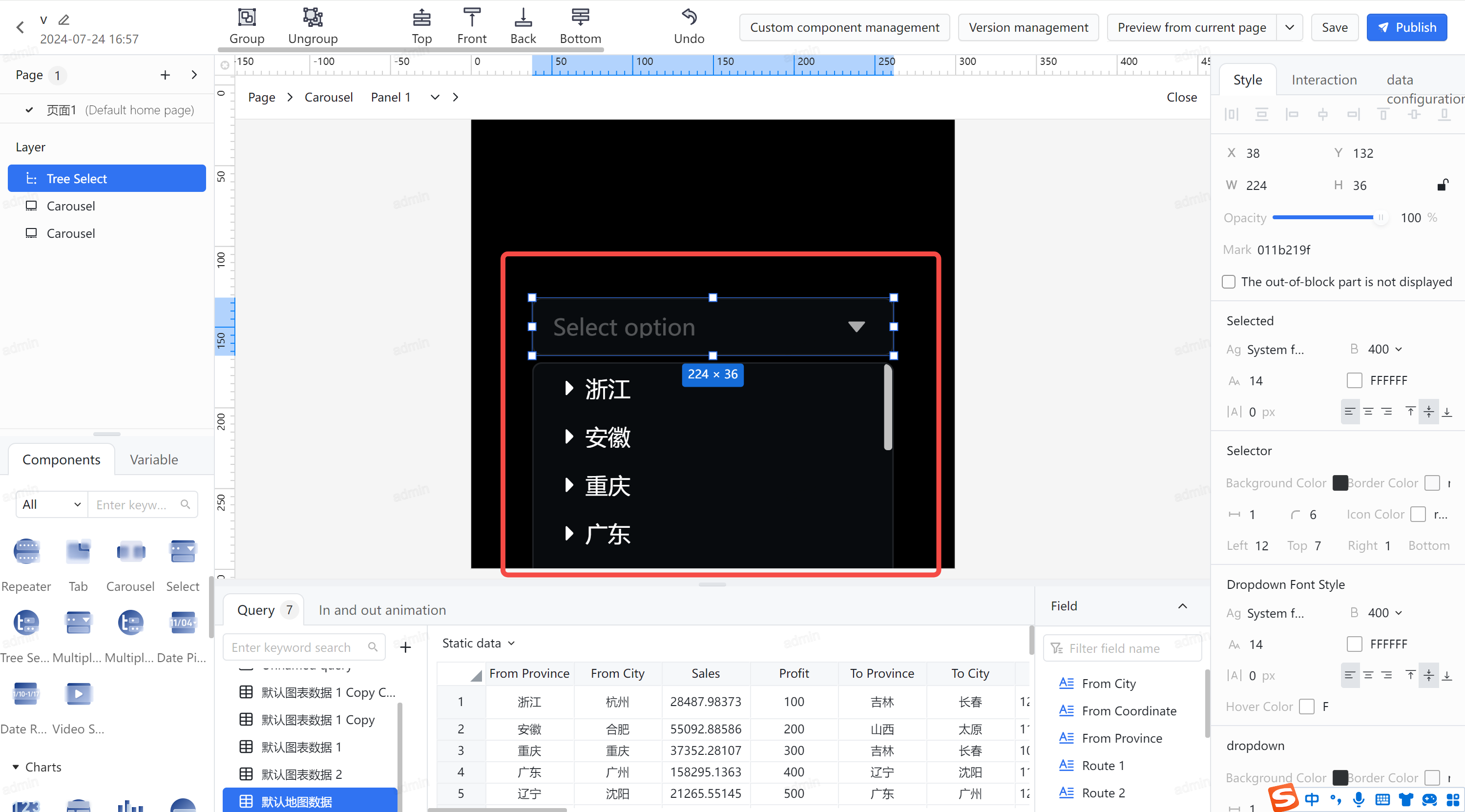Click the Save button
The width and height of the screenshot is (1465, 812).
(1334, 27)
